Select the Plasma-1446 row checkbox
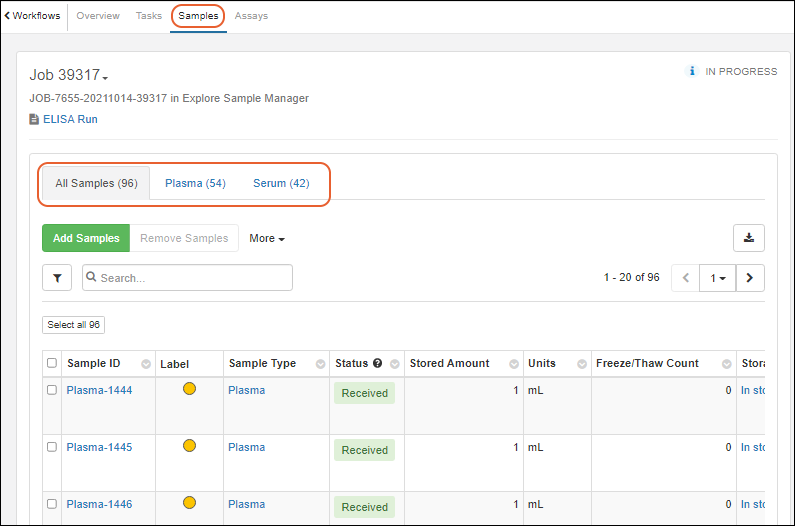Screen dimensions: 795x526 (x=52, y=504)
